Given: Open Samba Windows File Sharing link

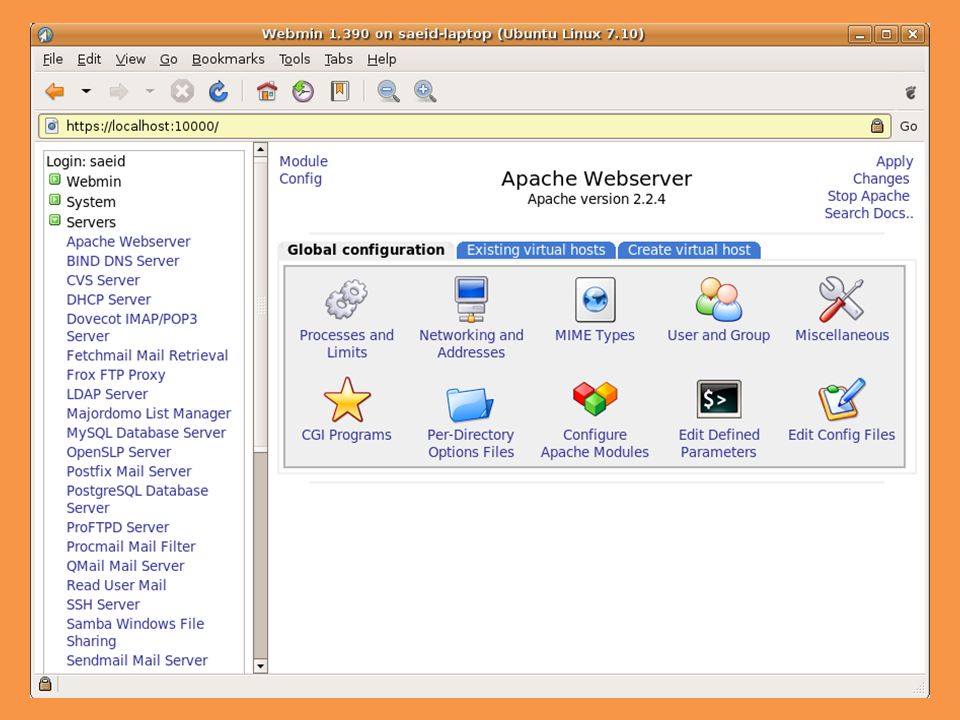Looking at the screenshot, I should pos(135,632).
